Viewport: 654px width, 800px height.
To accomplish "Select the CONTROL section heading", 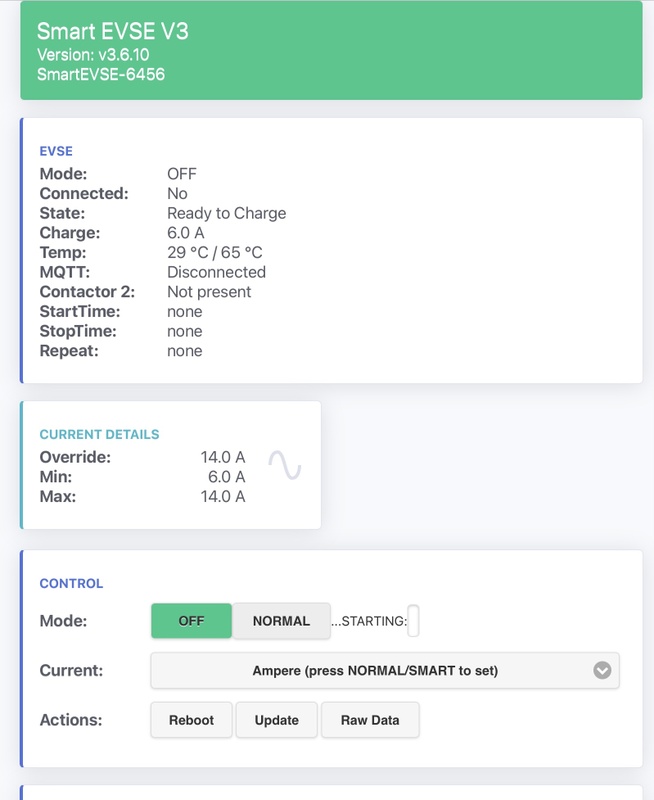I will (x=71, y=583).
